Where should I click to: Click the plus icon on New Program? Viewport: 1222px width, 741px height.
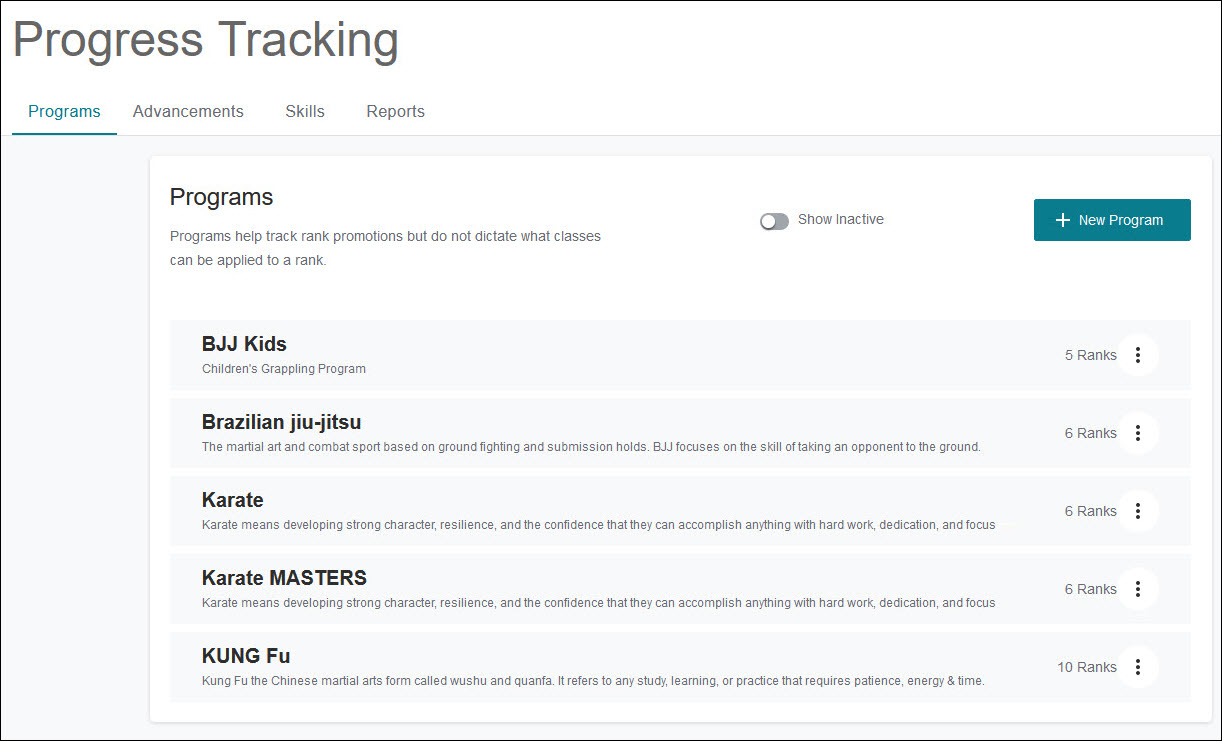point(1062,220)
